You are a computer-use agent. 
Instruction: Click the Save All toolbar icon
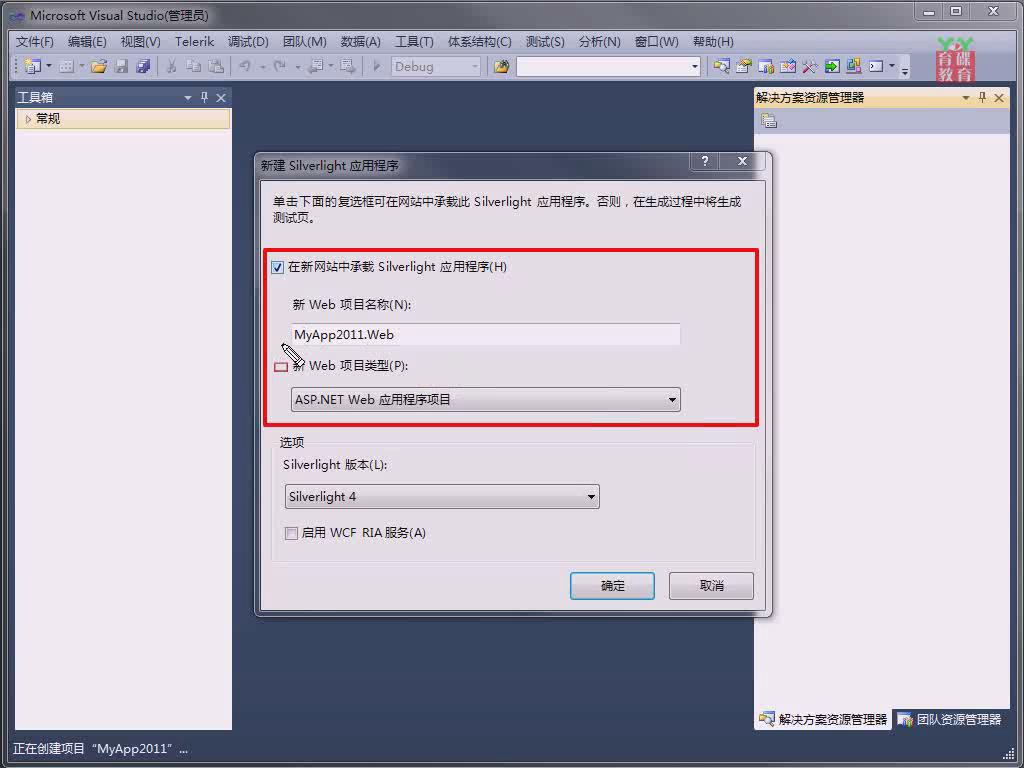143,66
